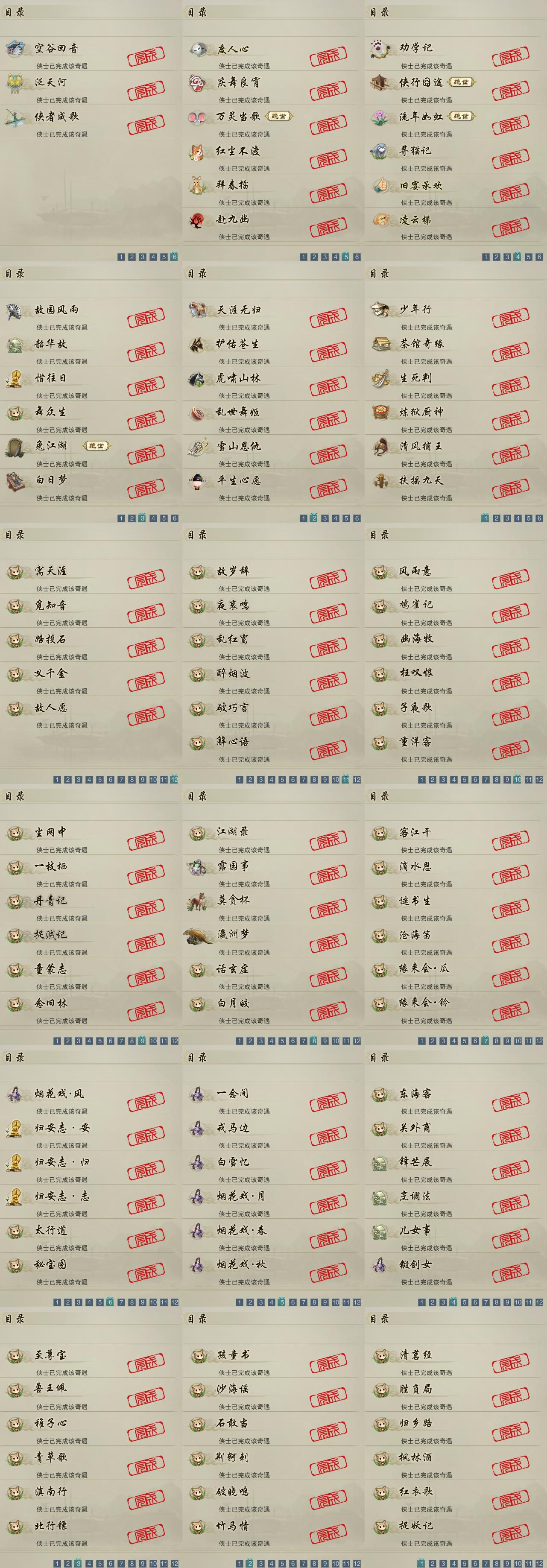
Task: Click the 绝世 badge beside 侠行囧途
Action: pyautogui.click(x=462, y=82)
